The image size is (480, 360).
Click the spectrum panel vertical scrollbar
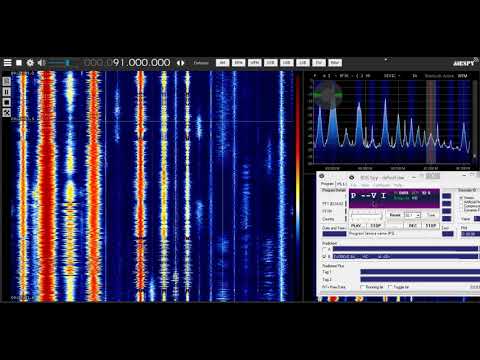click(x=475, y=120)
